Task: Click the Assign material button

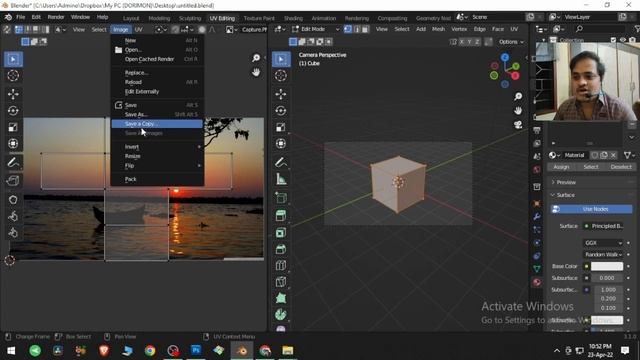Action: 561,167
